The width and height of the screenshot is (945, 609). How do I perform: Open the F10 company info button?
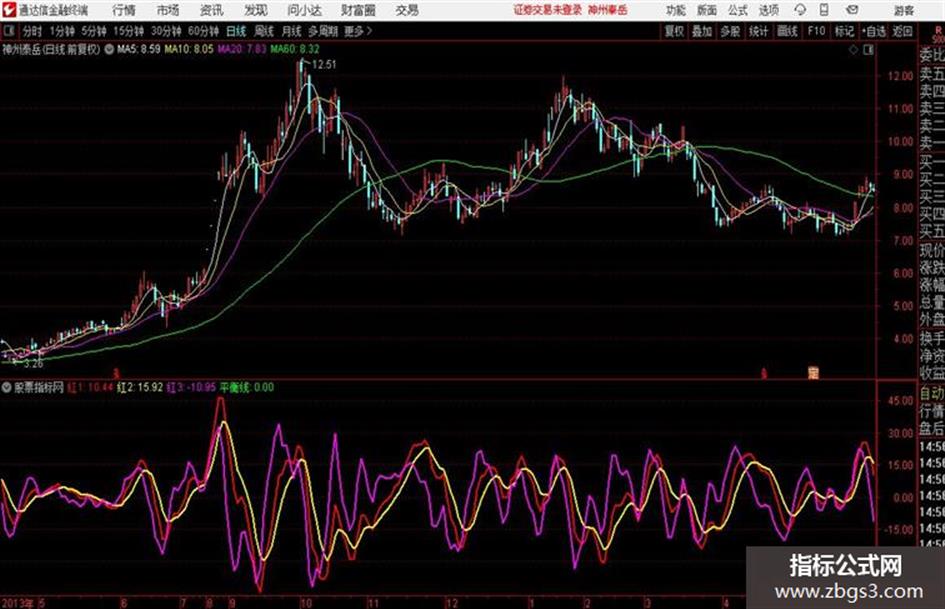click(x=816, y=31)
